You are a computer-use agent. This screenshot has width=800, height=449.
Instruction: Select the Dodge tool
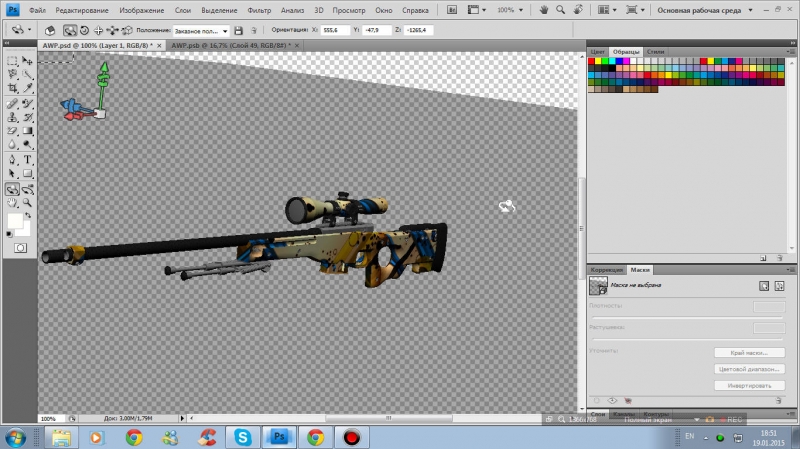coord(28,144)
